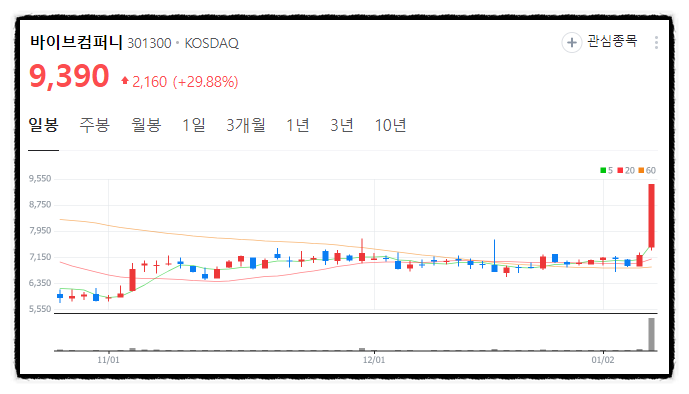This screenshot has width=689, height=394.
Task: Select the 3개월 period tab
Action: [x=246, y=125]
